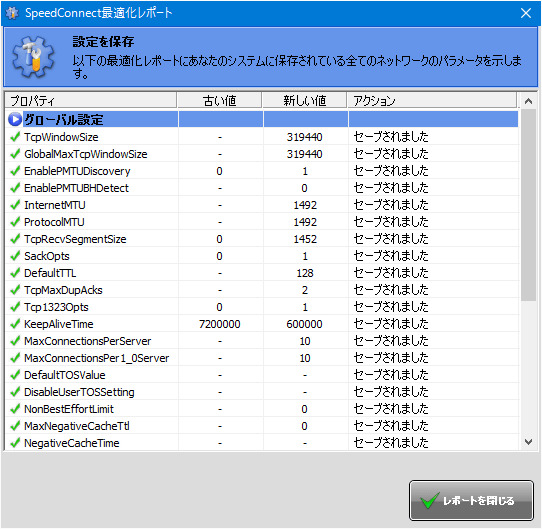Image resolution: width=542 pixels, height=529 pixels.
Task: Click green checkmark next to GlobalMaxTcpWindowSize
Action: coord(15,154)
